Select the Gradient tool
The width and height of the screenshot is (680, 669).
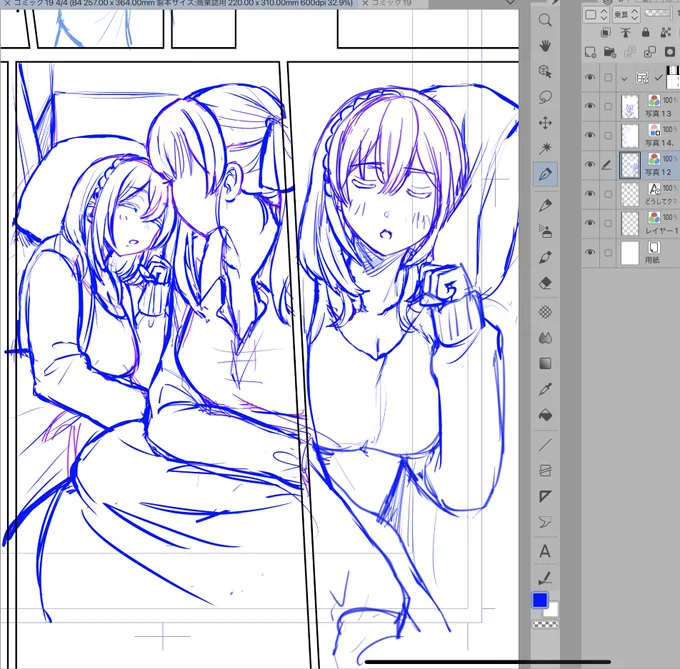pos(545,363)
